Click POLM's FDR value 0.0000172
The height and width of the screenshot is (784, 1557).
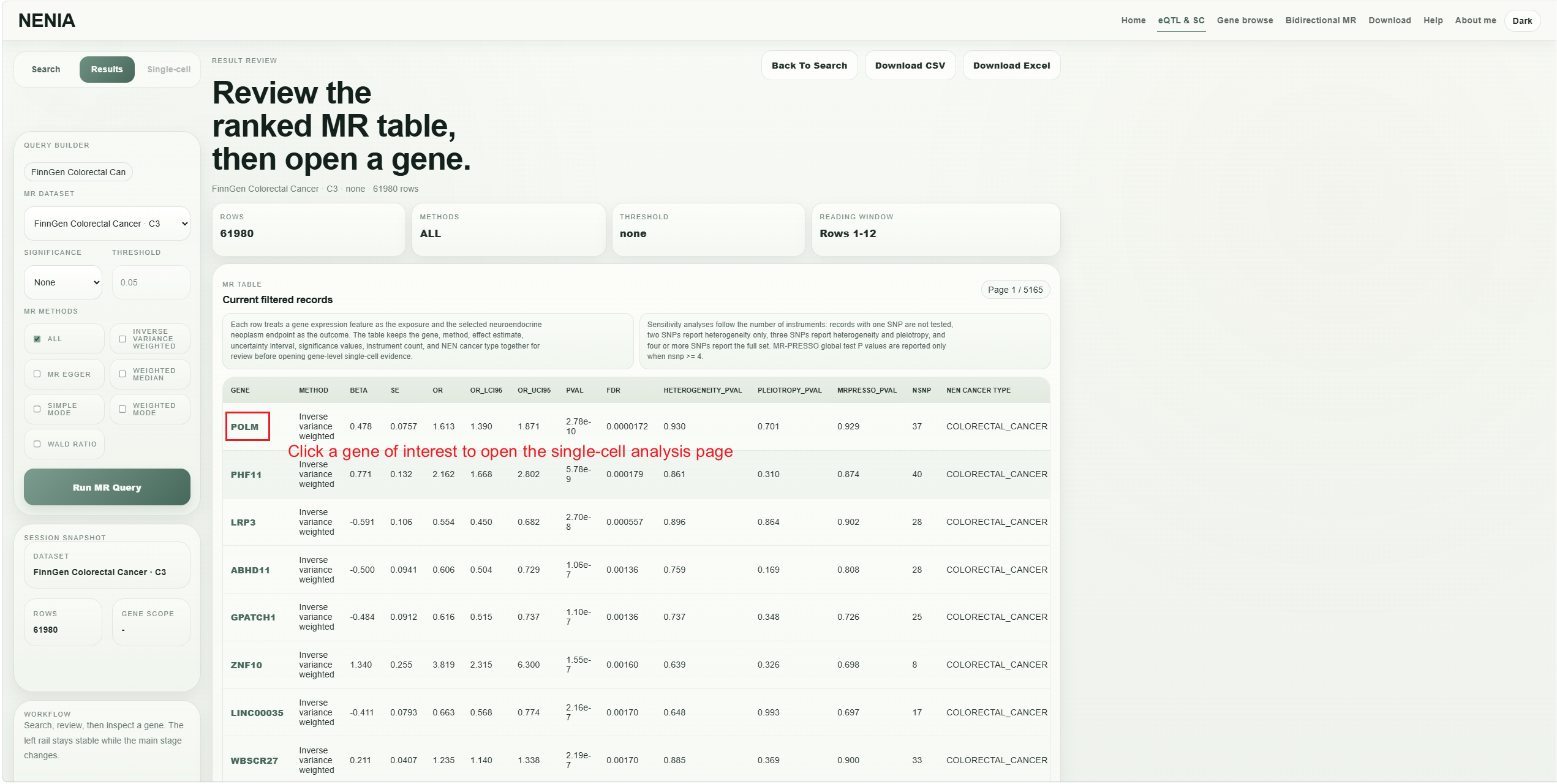(627, 426)
